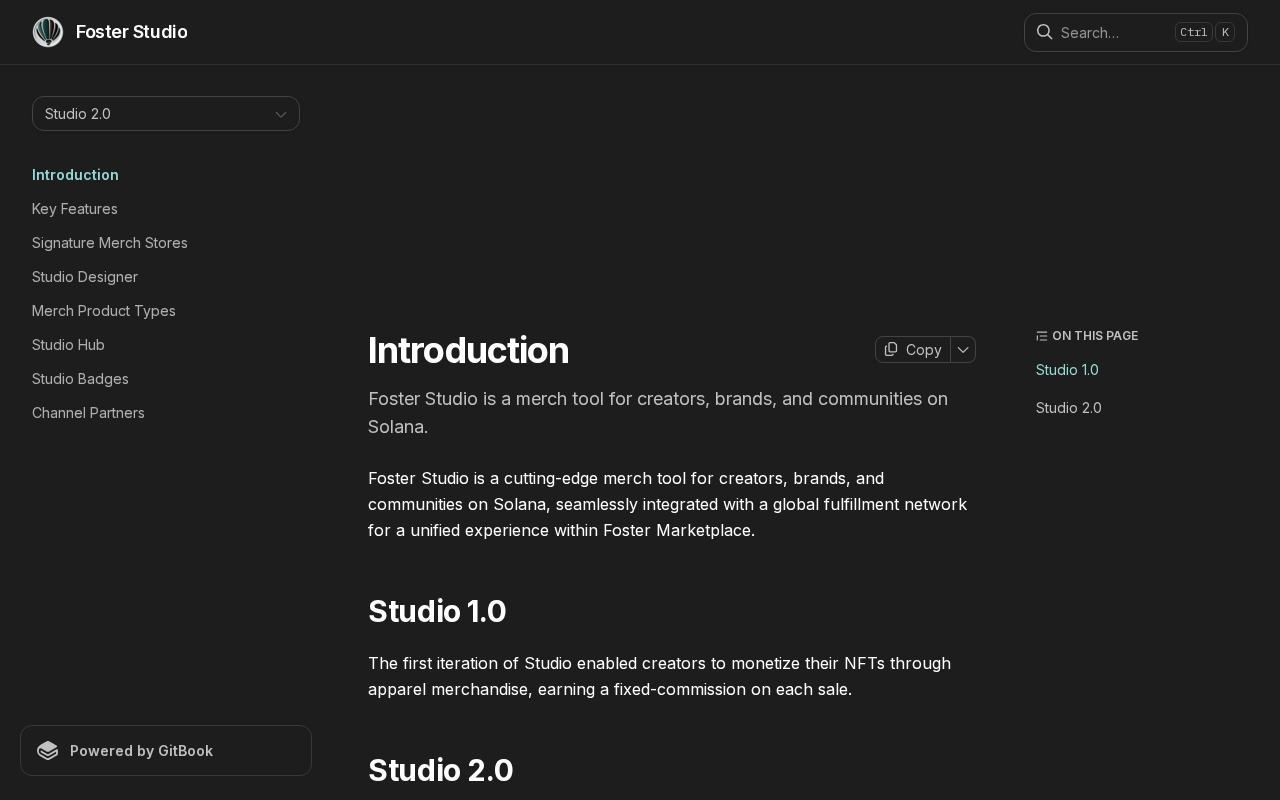Jump to Studio 2.0 section link
The image size is (1280, 800).
click(x=1068, y=408)
